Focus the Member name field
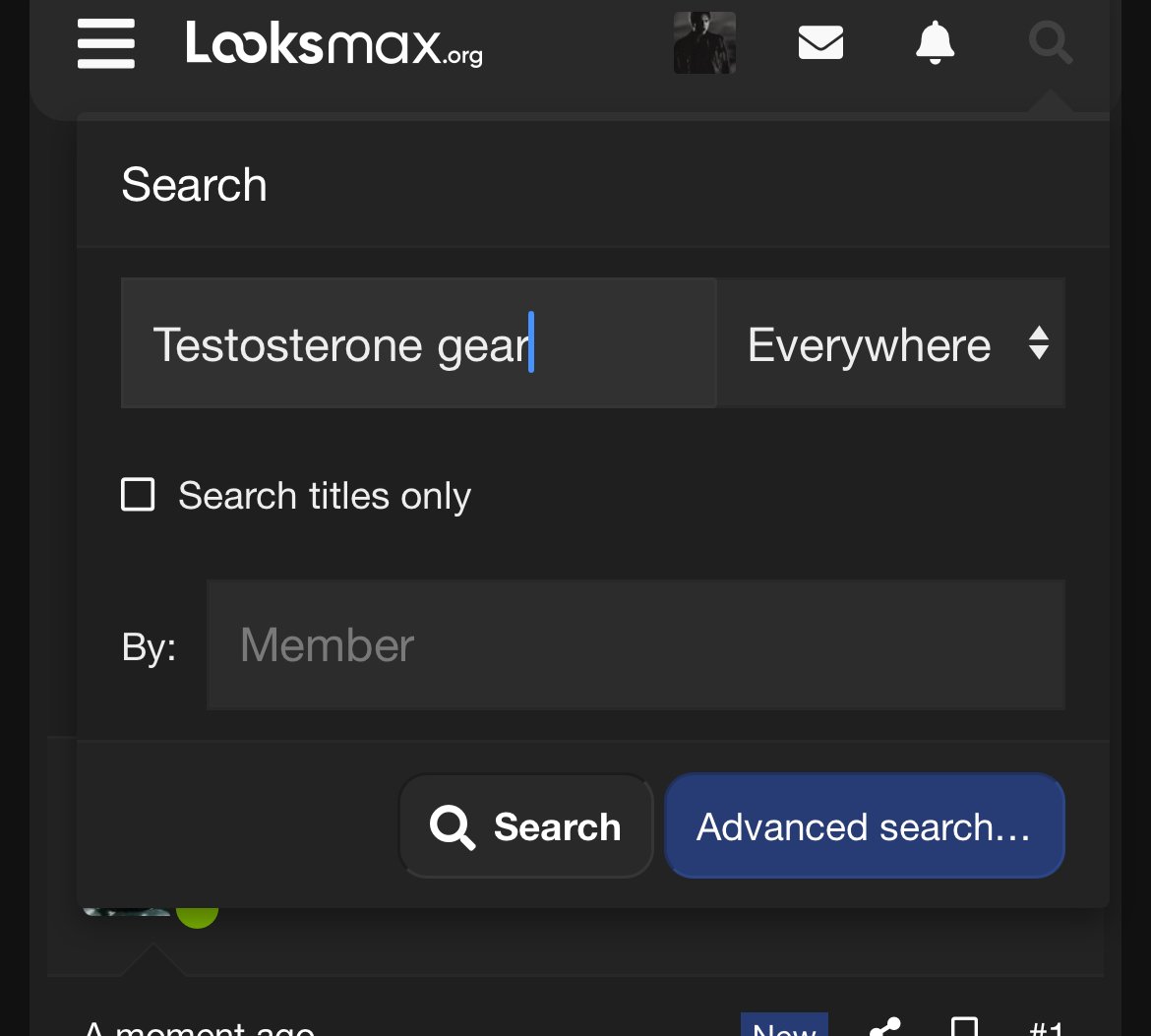Viewport: 1151px width, 1036px height. pos(636,645)
